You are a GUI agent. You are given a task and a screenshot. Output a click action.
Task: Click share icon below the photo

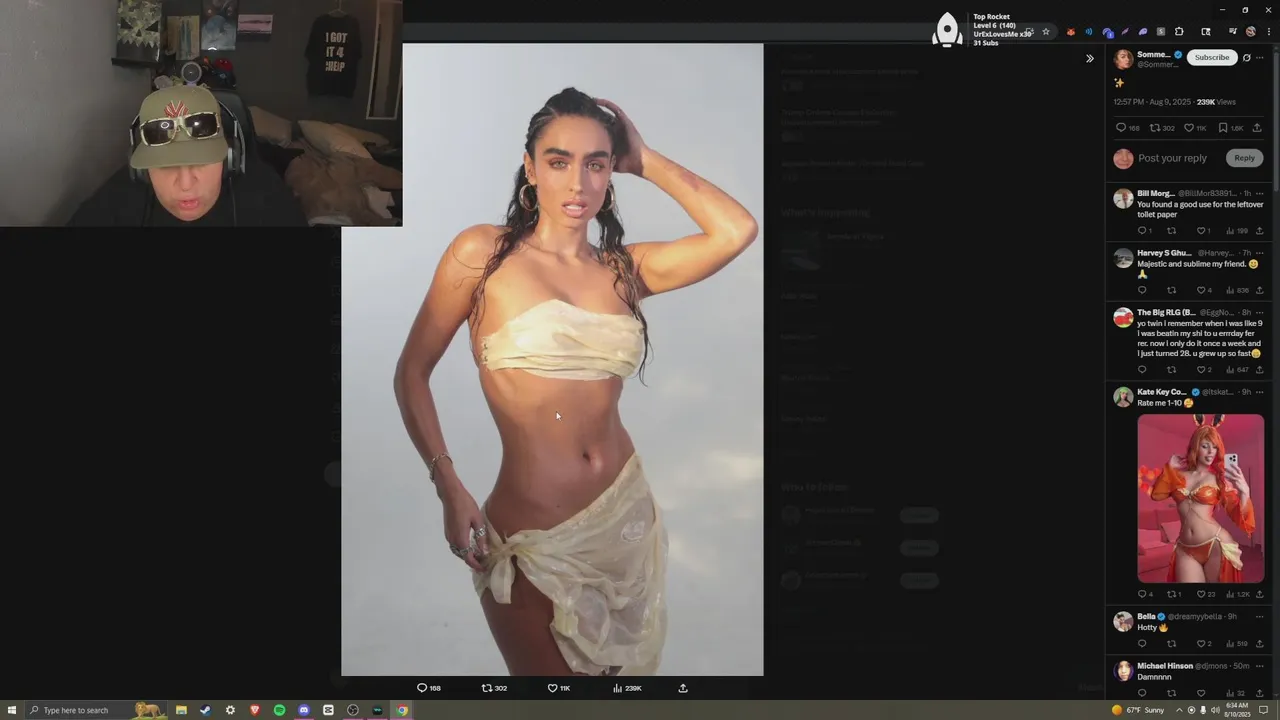pos(683,688)
